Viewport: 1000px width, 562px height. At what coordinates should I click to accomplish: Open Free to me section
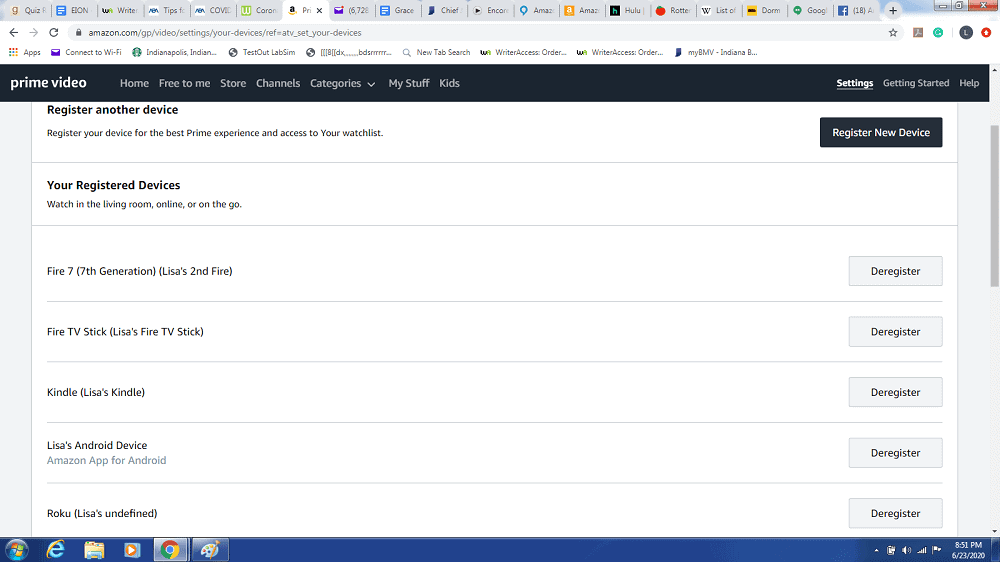click(184, 83)
